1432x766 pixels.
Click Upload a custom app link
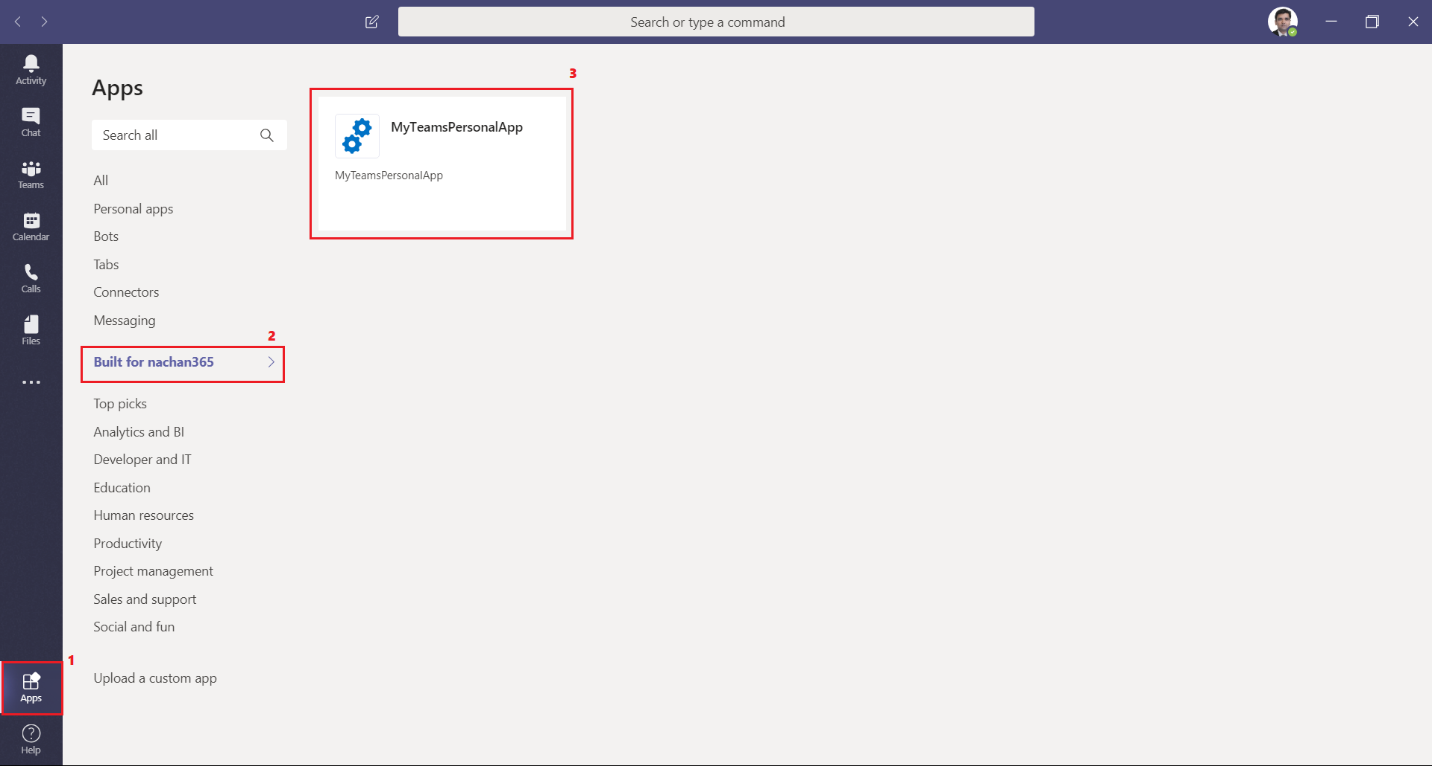click(155, 678)
